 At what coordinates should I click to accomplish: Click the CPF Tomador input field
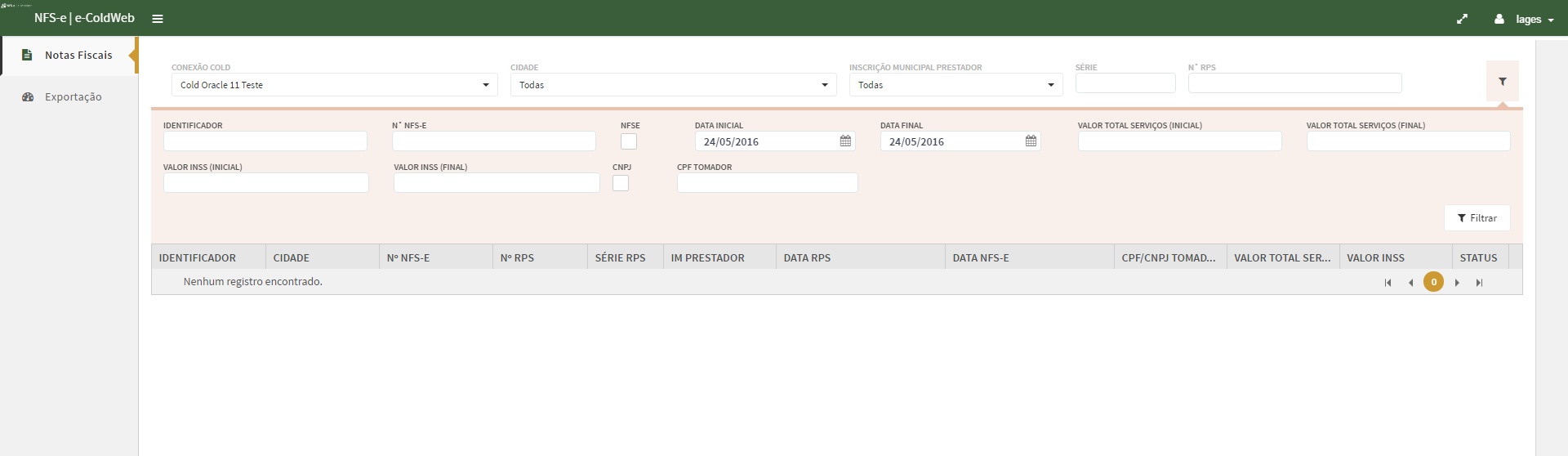(x=767, y=183)
